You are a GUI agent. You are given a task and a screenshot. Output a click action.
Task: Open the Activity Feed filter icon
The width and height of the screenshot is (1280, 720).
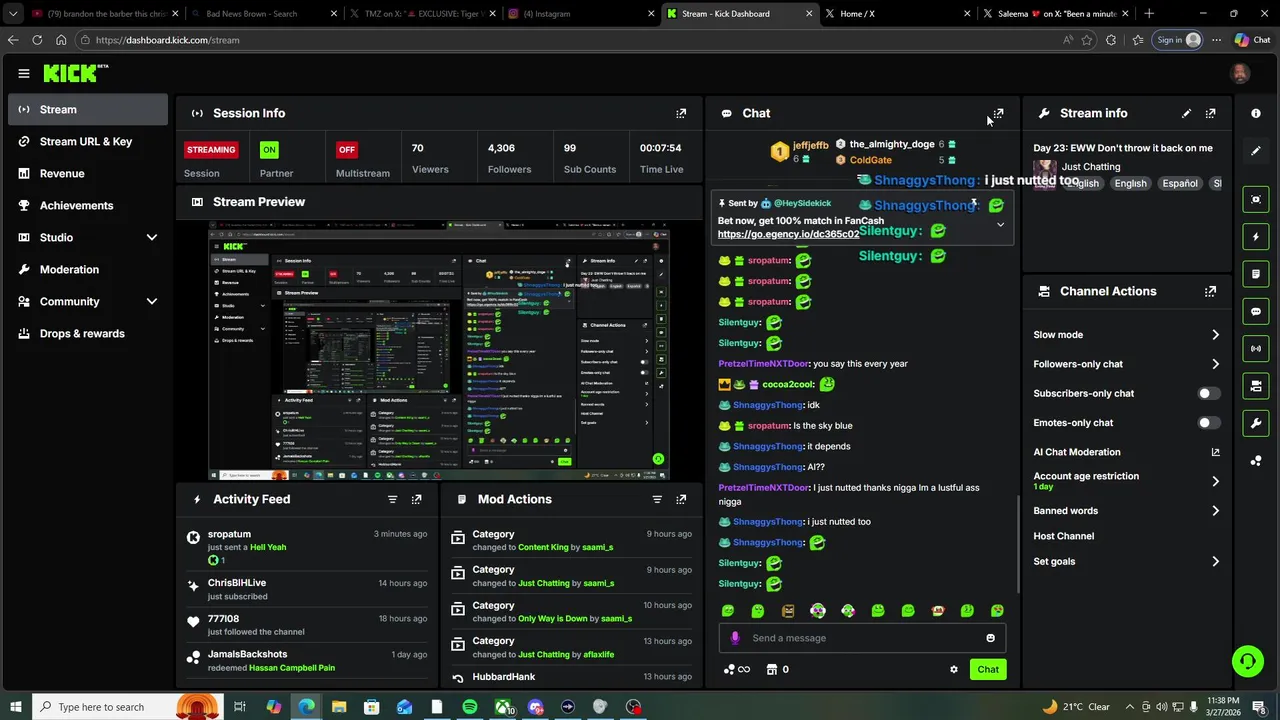coord(392,499)
